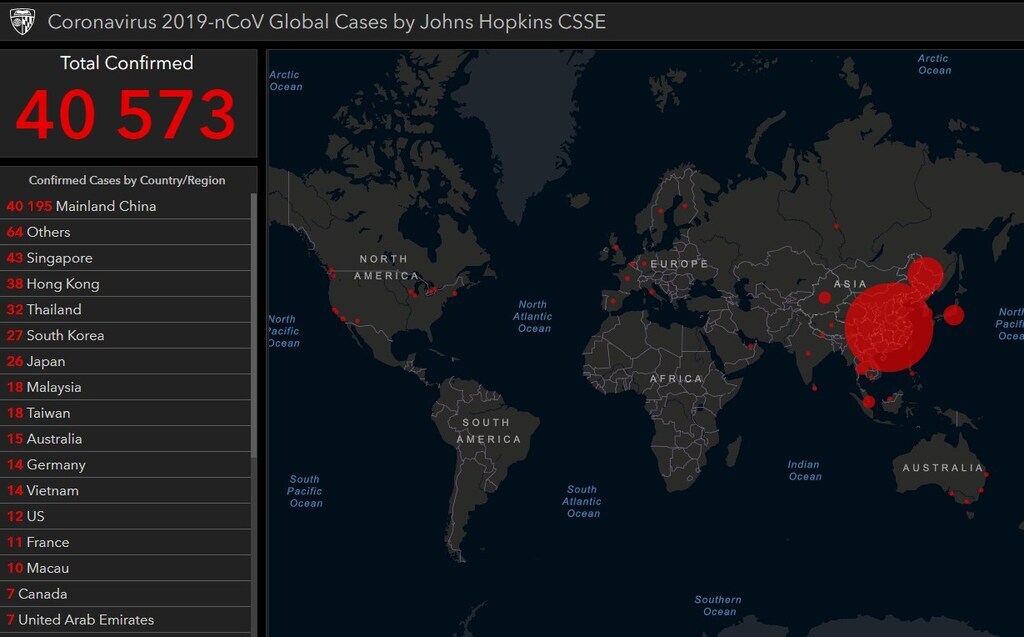1024x637 pixels.
Task: Click the largest red circle over China
Action: coord(888,326)
